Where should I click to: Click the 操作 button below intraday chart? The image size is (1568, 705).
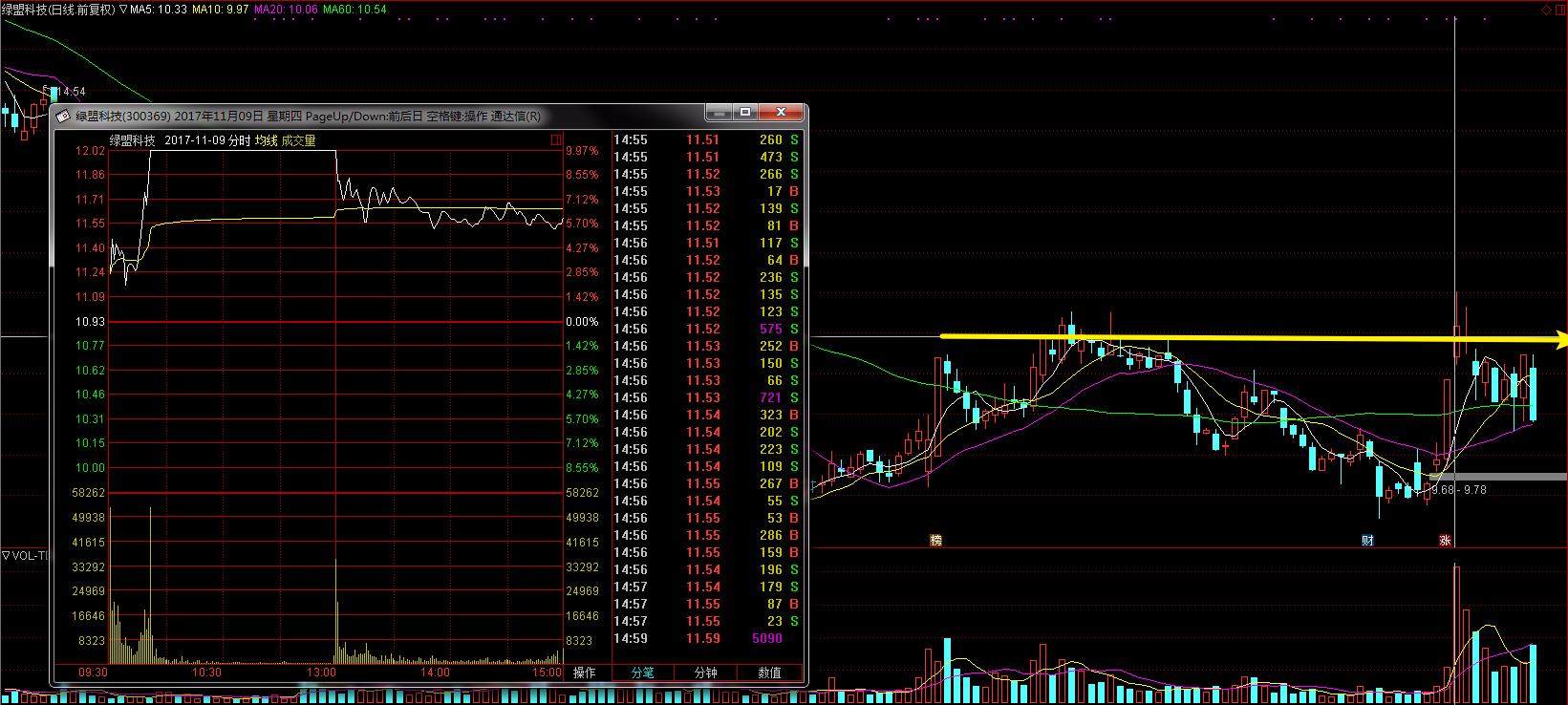[x=584, y=673]
